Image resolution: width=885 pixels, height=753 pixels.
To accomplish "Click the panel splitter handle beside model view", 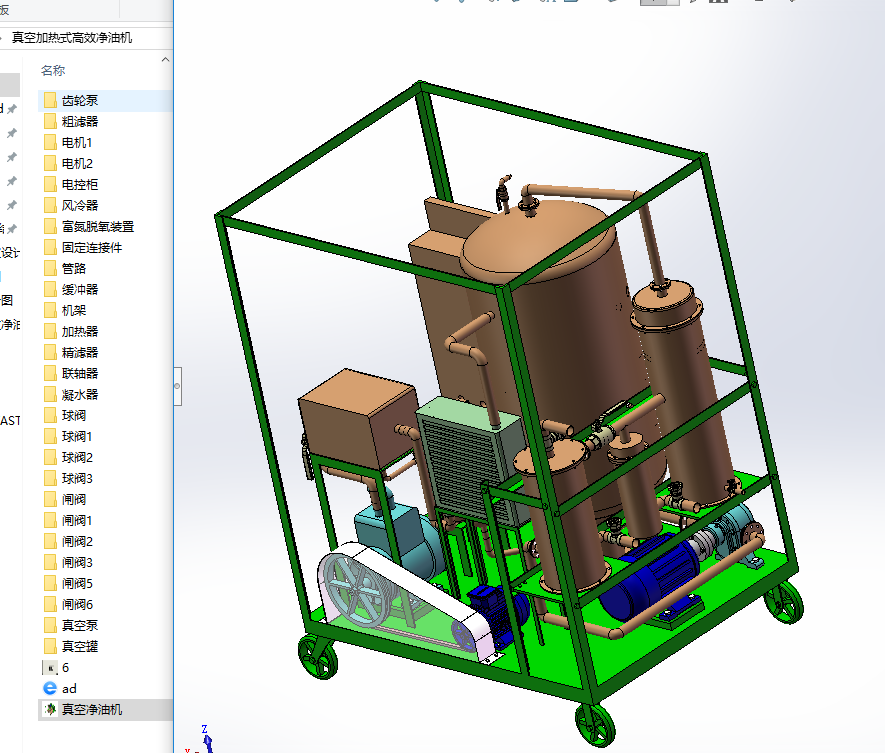I will point(178,386).
